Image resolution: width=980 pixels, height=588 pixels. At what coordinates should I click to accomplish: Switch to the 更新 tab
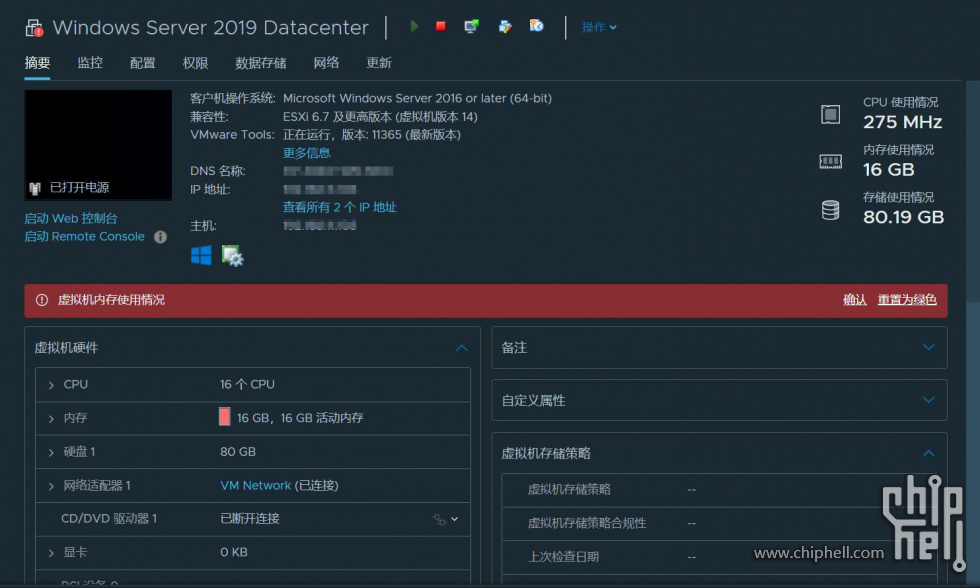(x=379, y=62)
